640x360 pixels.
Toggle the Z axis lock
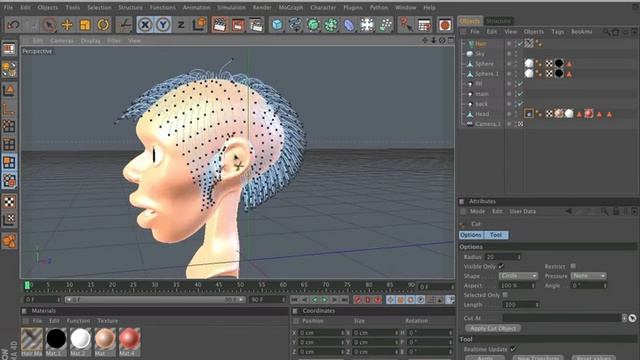click(x=181, y=25)
